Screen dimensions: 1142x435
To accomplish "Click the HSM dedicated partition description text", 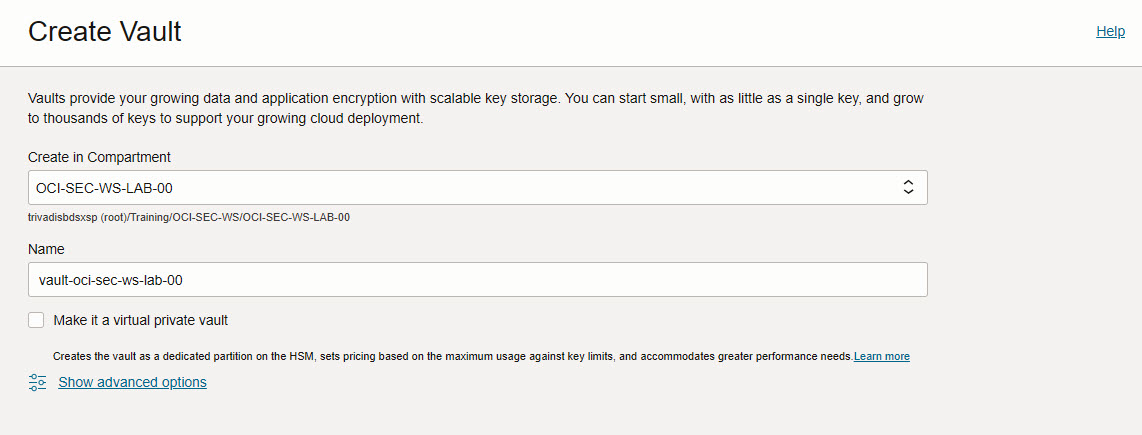I will (x=452, y=356).
